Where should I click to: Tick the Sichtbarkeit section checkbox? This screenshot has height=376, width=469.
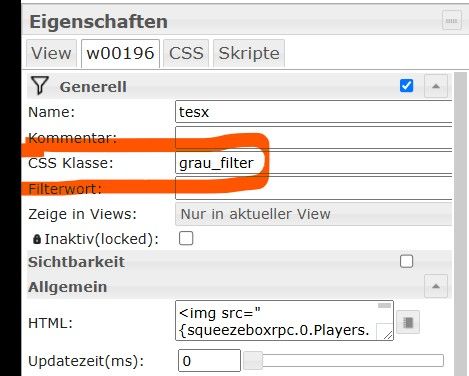406,261
